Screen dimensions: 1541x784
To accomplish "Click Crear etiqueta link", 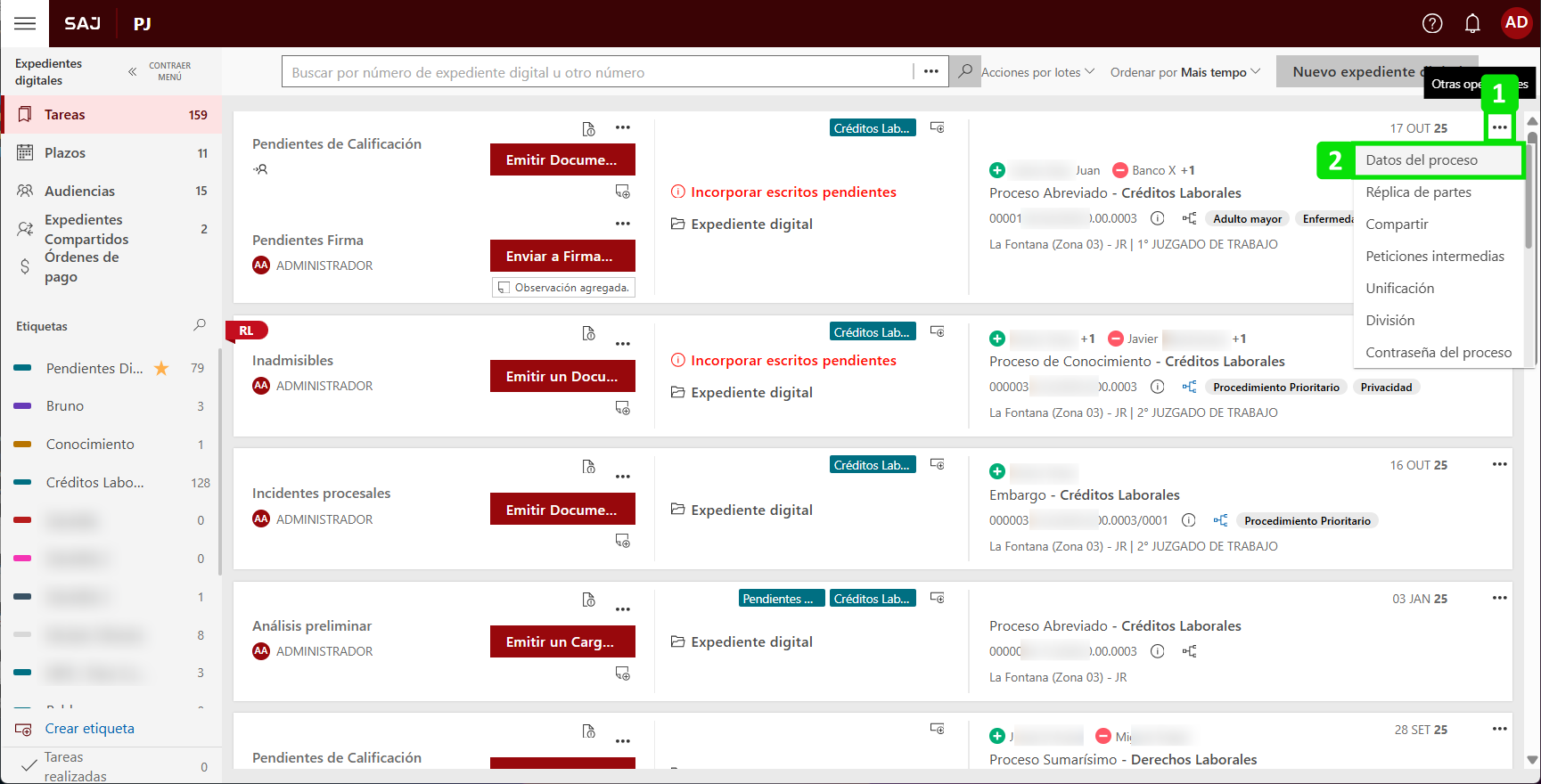I will [x=89, y=729].
